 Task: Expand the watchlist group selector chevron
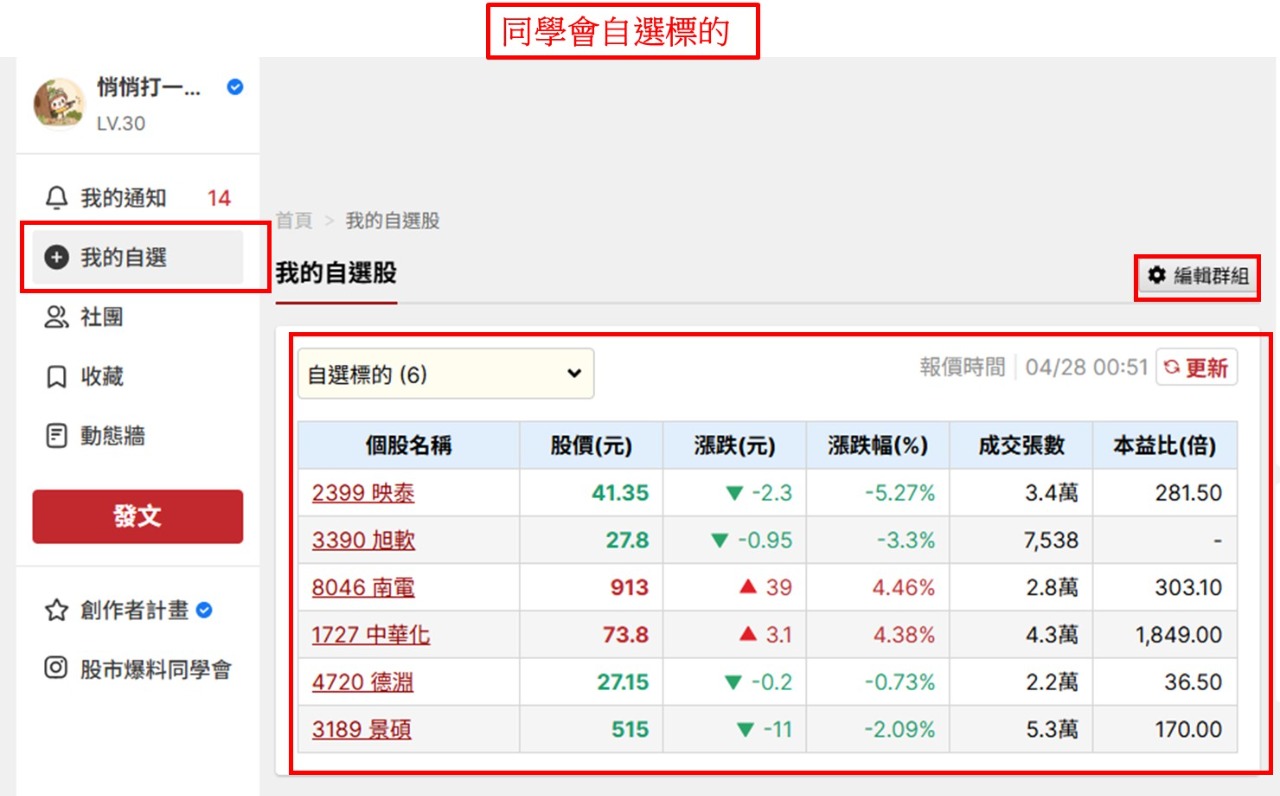573,373
